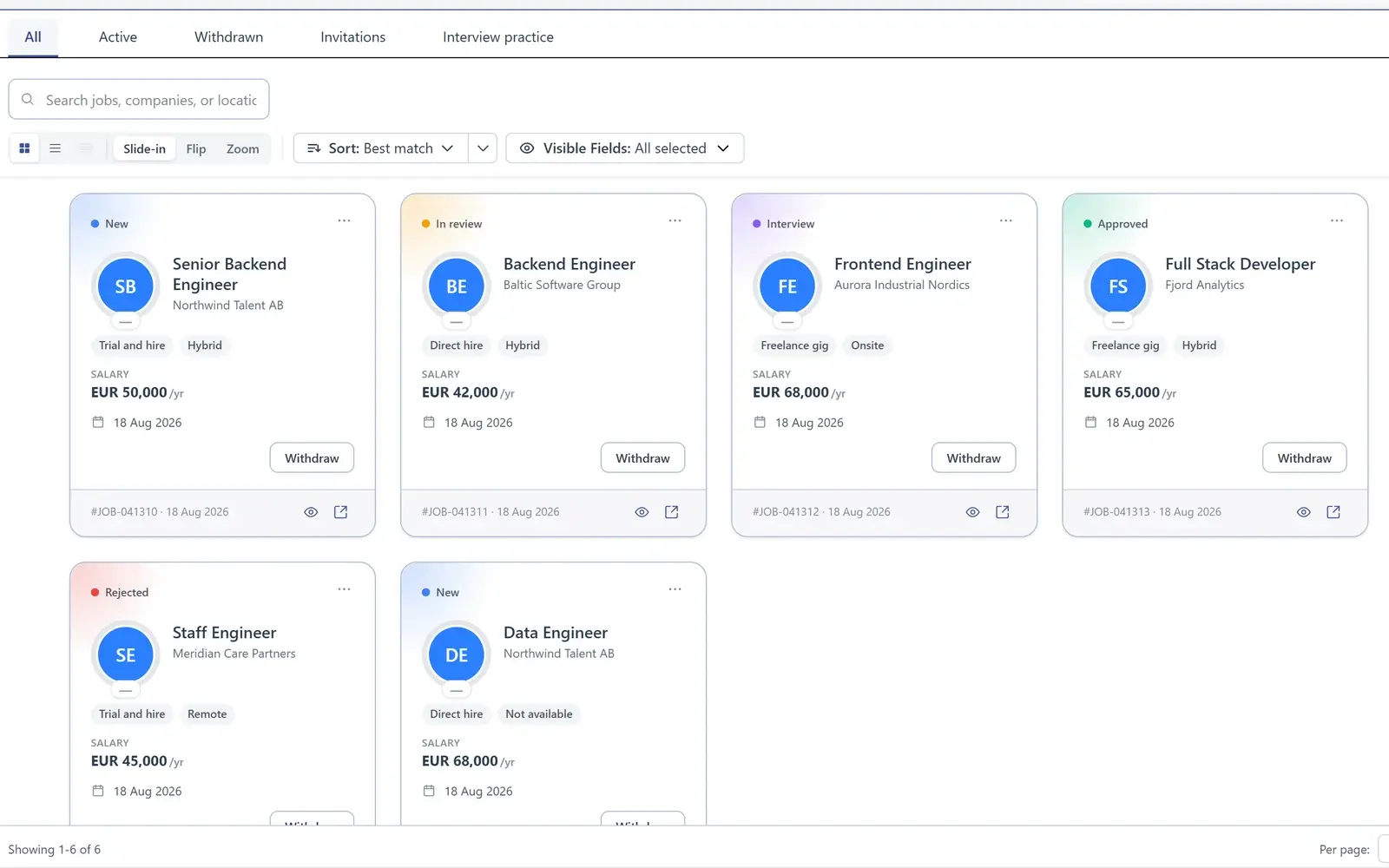The width and height of the screenshot is (1389, 868).
Task: Switch to the All tab
Action: (33, 37)
